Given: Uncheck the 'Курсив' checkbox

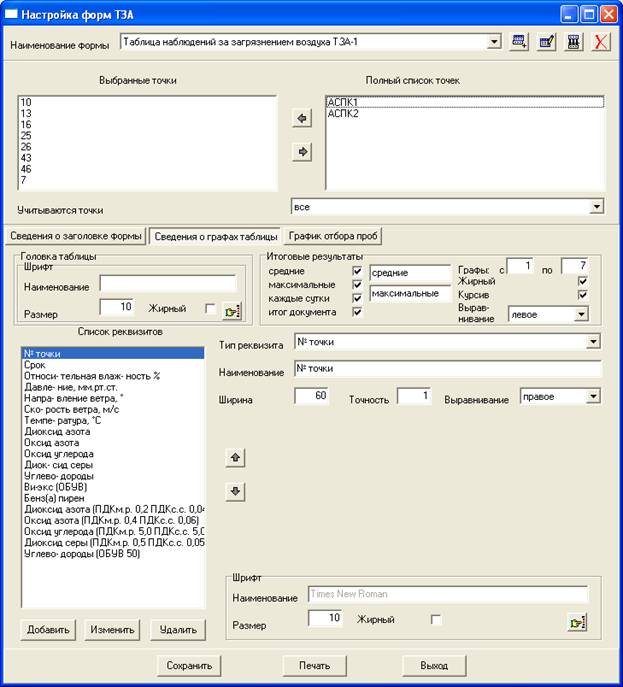Looking at the screenshot, I should [x=583, y=296].
